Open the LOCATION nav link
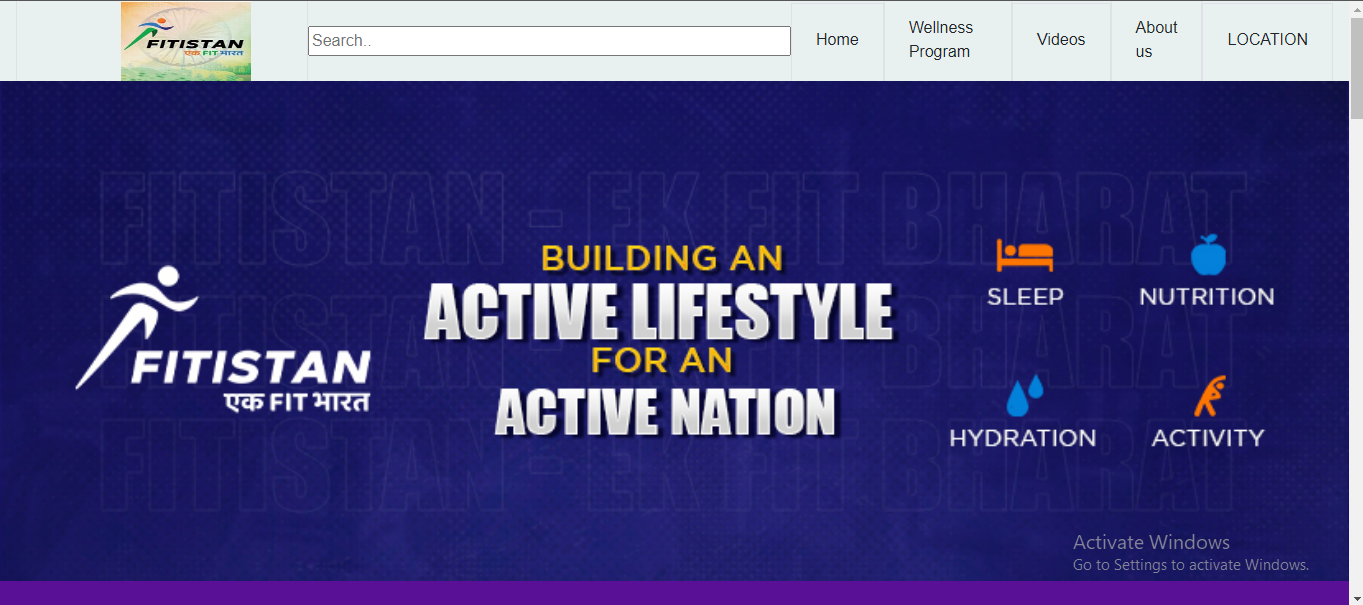This screenshot has height=605, width=1363. coord(1267,40)
